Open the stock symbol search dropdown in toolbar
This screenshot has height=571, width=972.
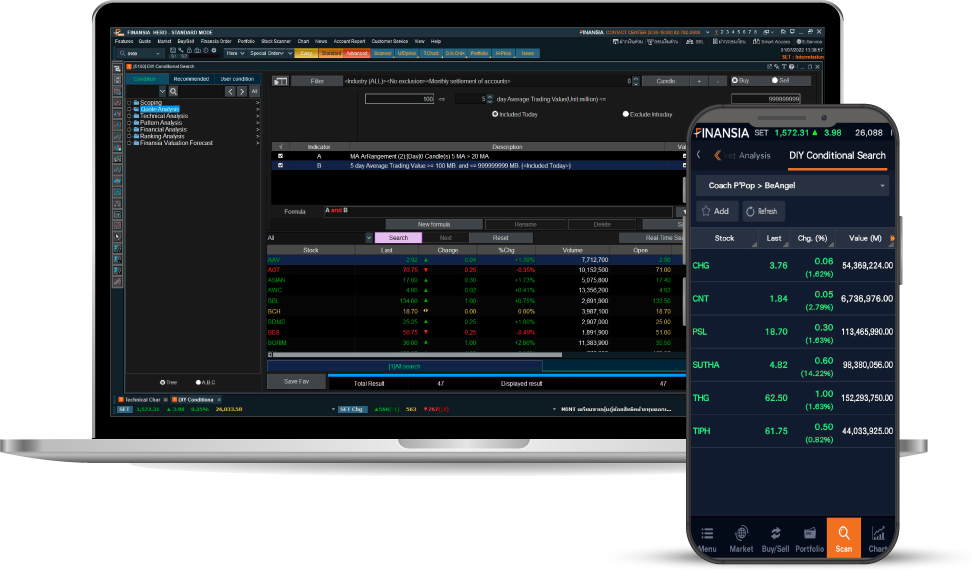click(x=157, y=54)
